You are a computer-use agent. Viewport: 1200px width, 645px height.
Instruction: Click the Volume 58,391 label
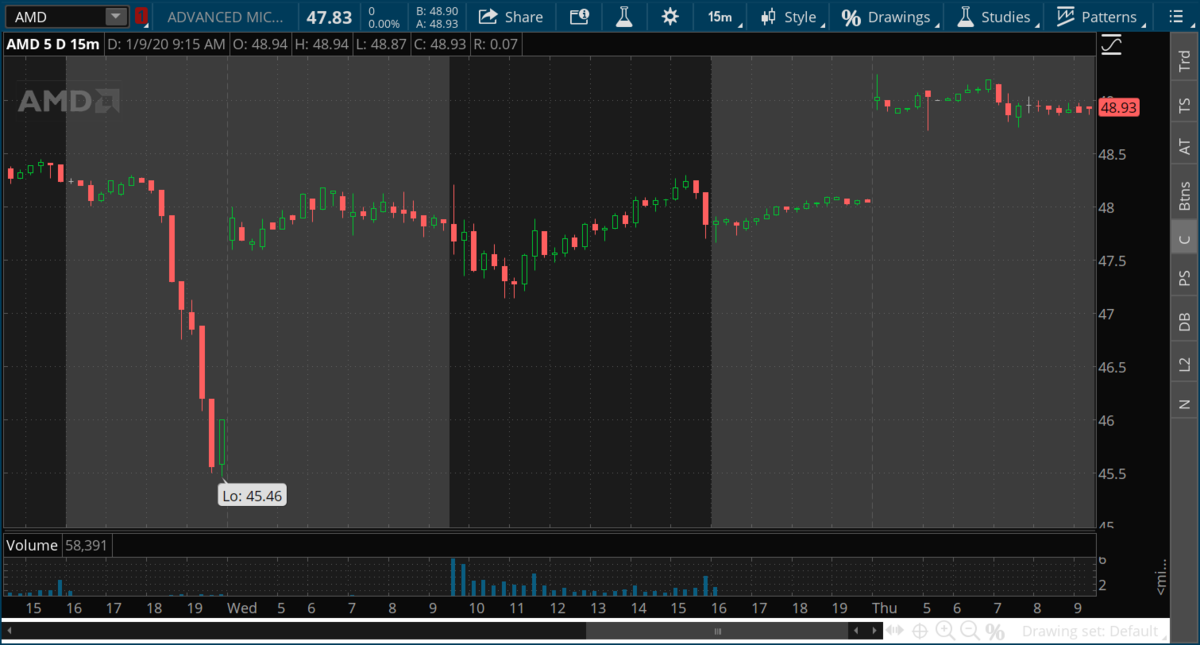[x=59, y=545]
